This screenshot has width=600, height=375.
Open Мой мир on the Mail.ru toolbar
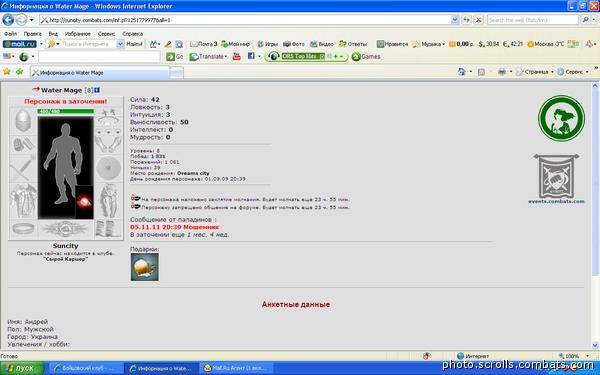pos(235,44)
